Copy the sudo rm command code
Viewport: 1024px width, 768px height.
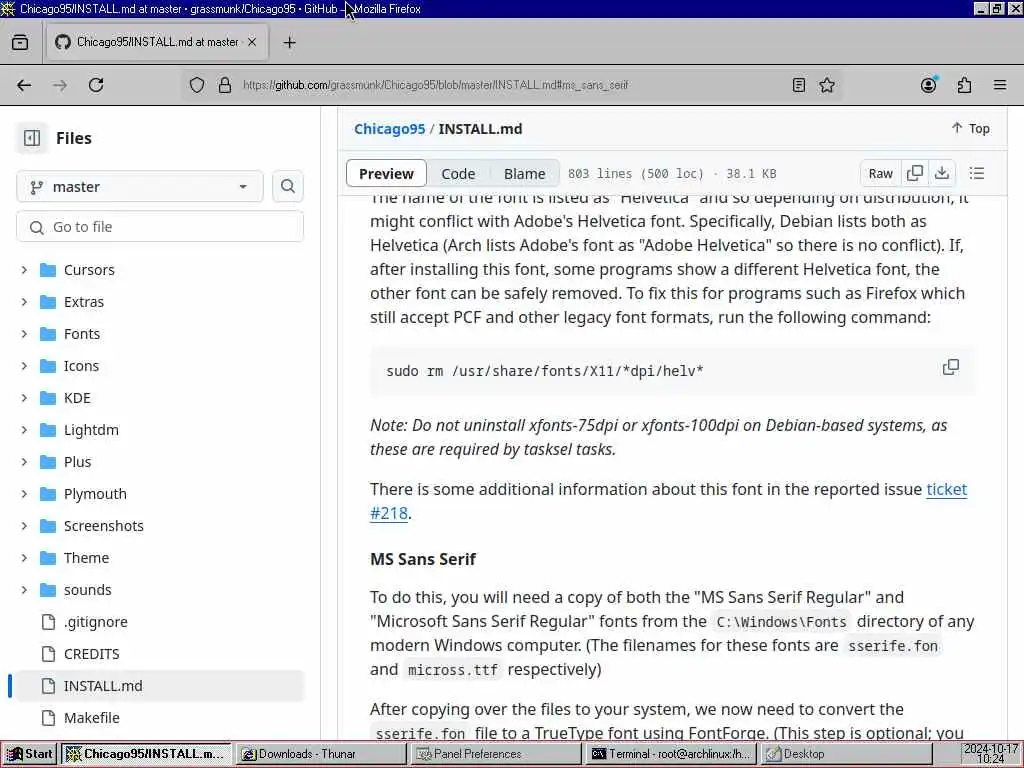tap(951, 367)
